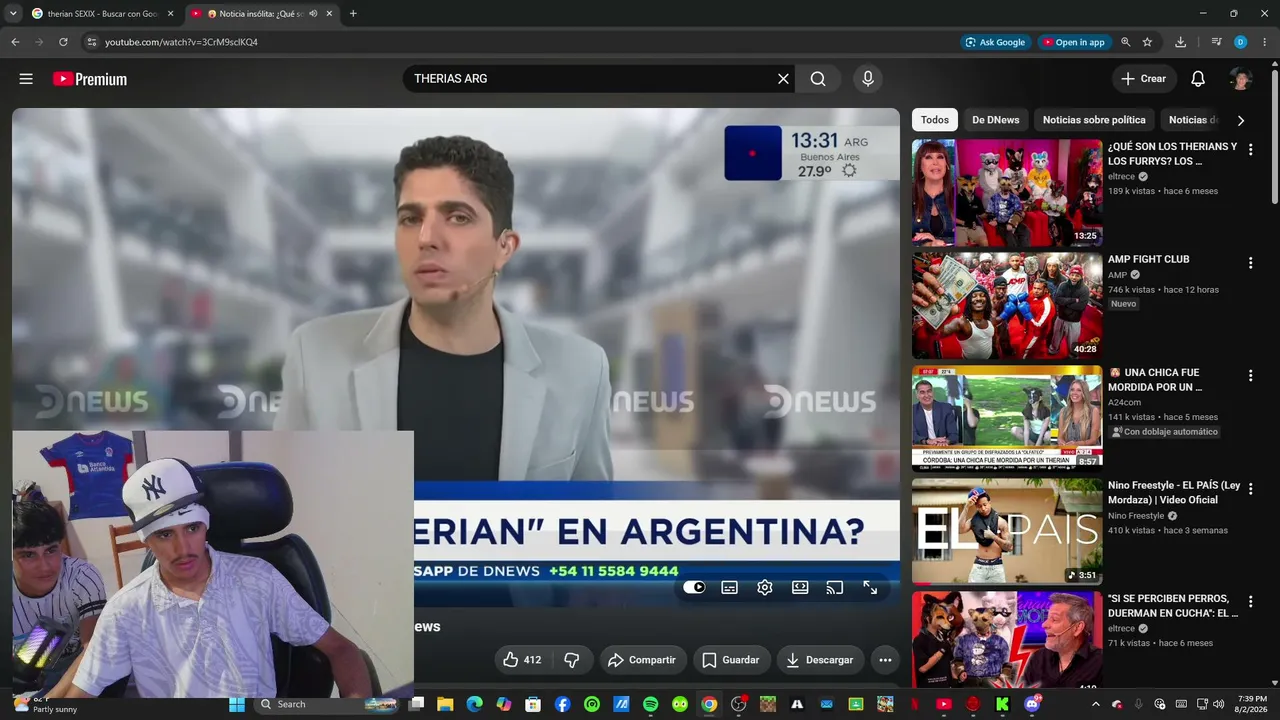Open options for SI SE PERCIBEN PERROS video
This screenshot has height=720, width=1280.
[1250, 602]
